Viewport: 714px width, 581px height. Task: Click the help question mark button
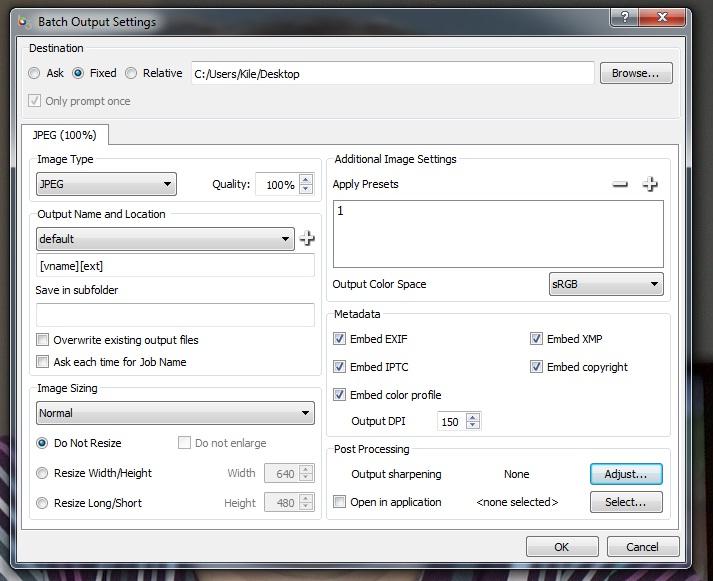624,17
